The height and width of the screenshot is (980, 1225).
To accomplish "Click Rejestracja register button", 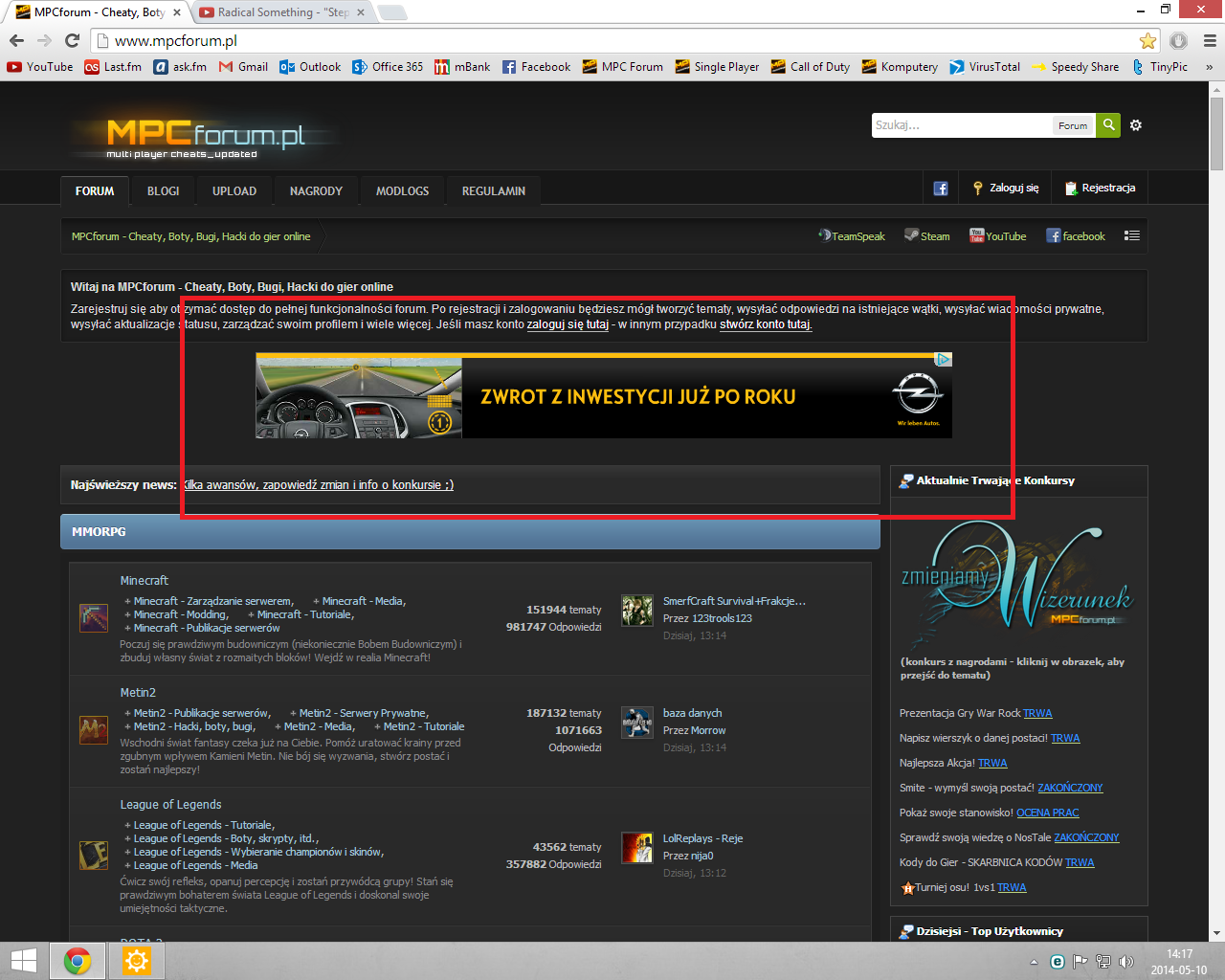I will click(x=1100, y=188).
